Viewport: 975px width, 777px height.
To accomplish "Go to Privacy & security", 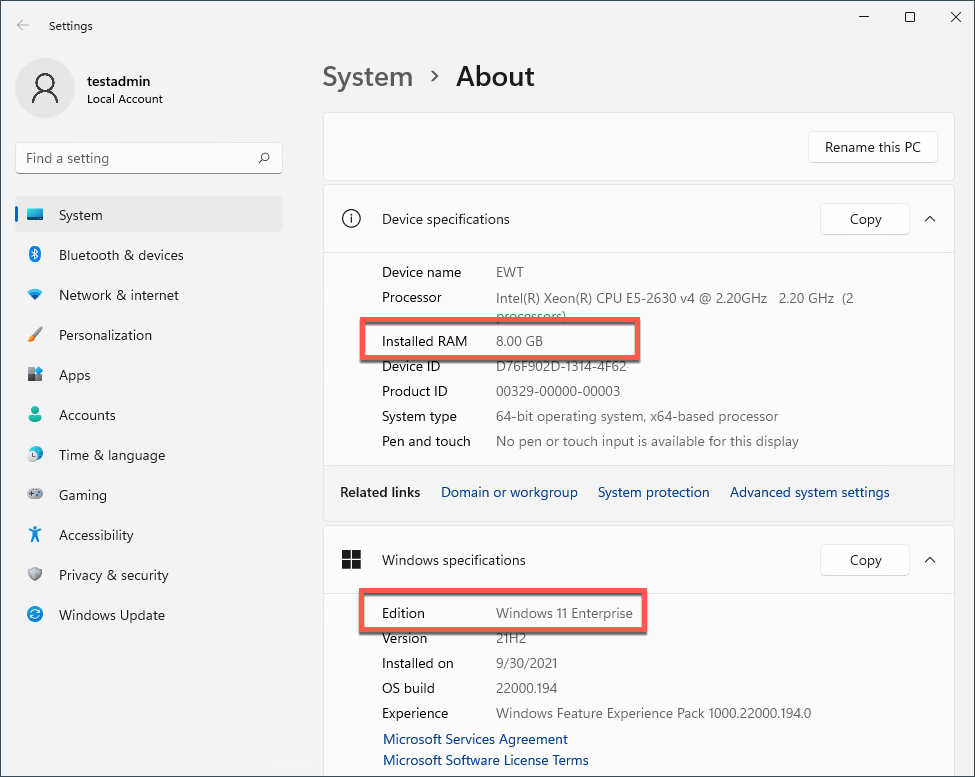I will click(149, 575).
